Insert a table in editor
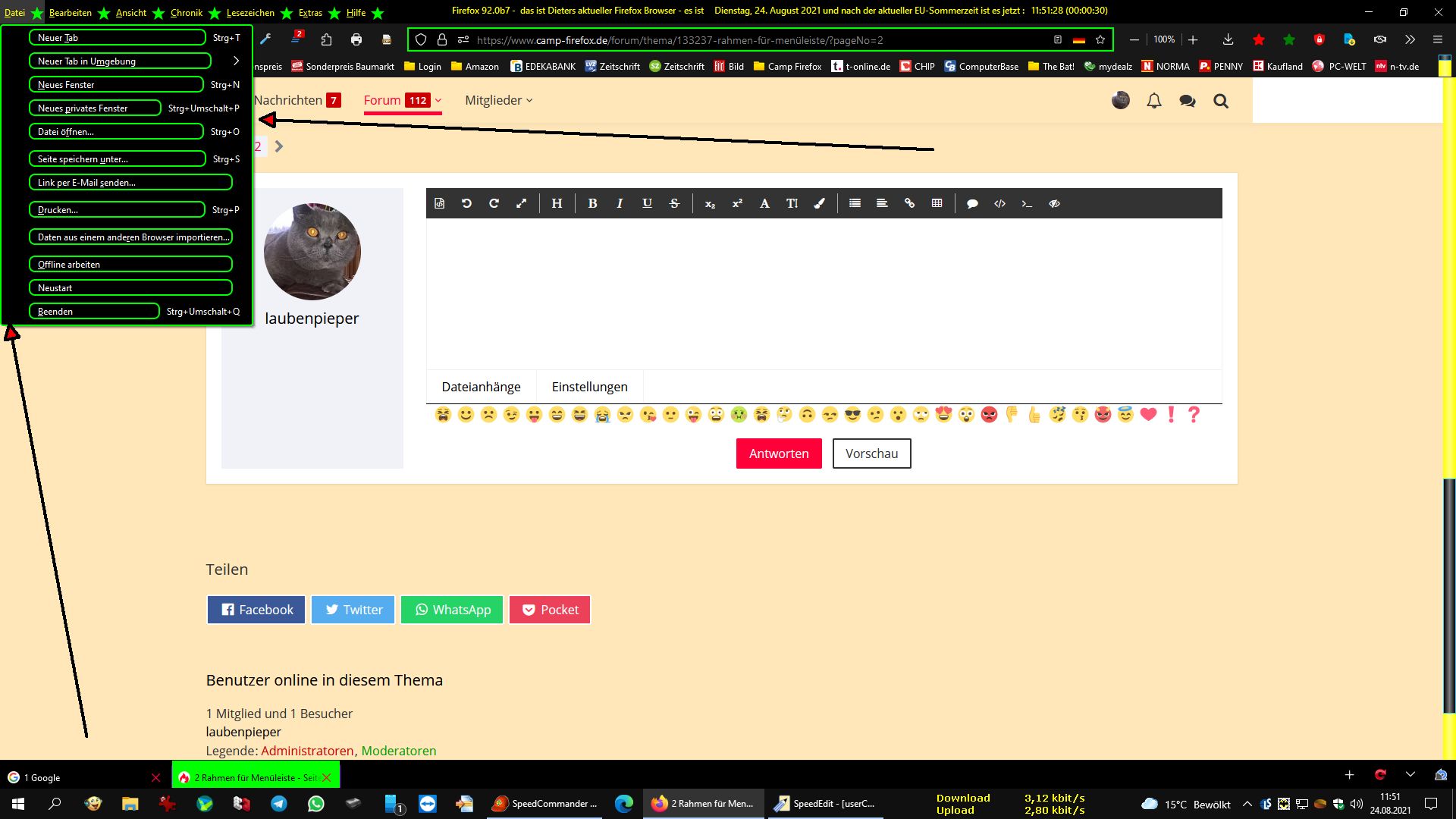The height and width of the screenshot is (819, 1456). (937, 203)
